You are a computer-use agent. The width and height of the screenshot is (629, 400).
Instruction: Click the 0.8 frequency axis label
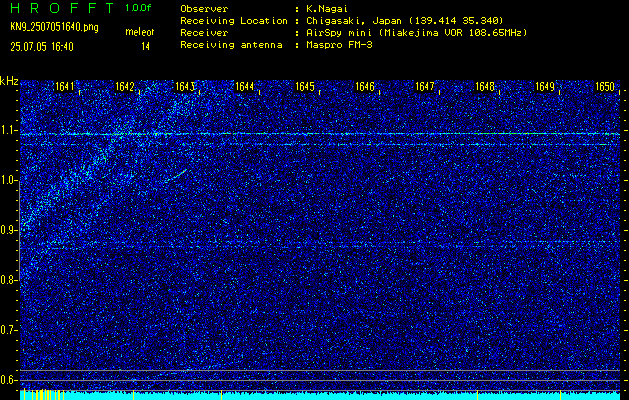tap(9, 280)
